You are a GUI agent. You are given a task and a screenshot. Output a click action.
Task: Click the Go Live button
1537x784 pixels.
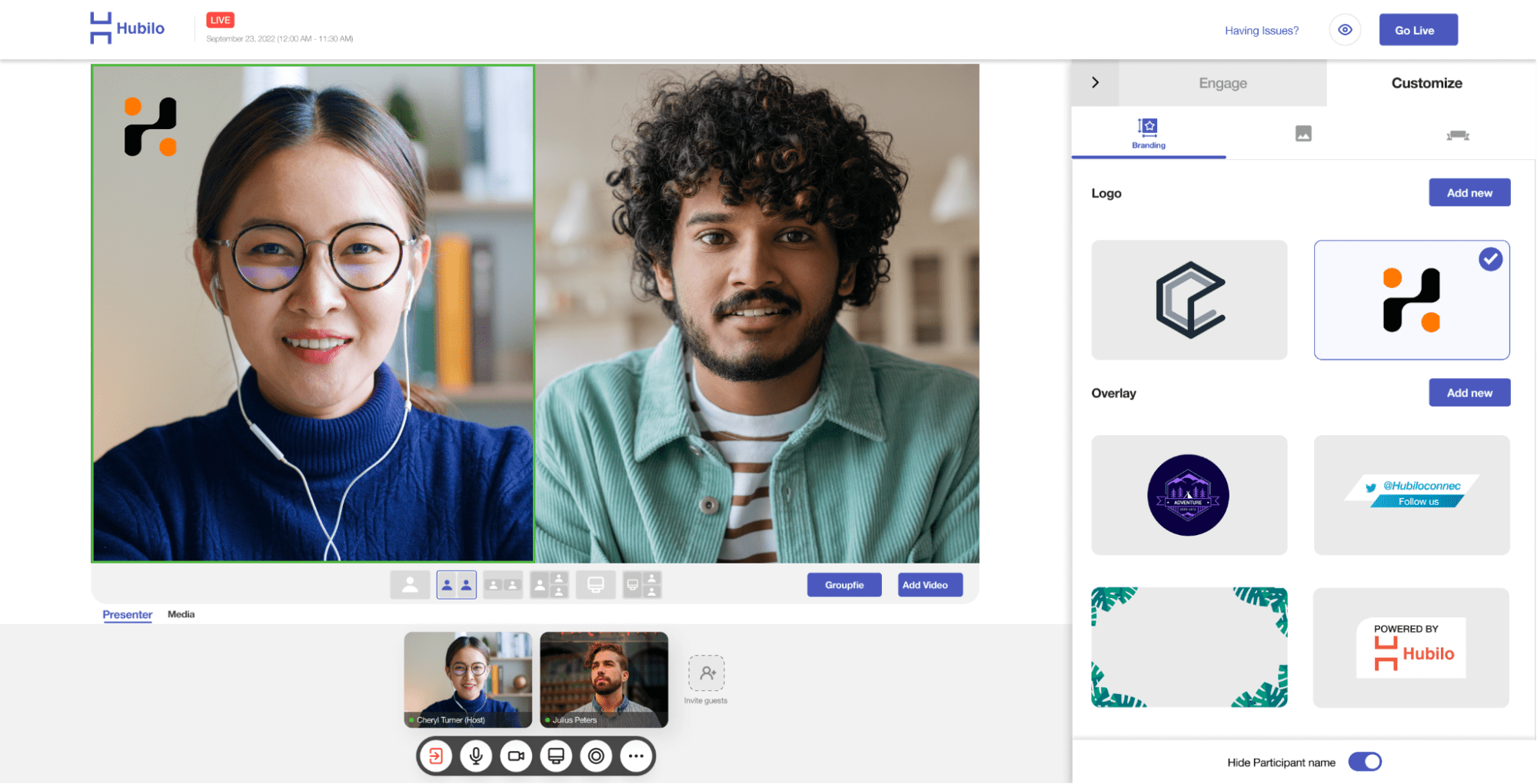point(1418,30)
